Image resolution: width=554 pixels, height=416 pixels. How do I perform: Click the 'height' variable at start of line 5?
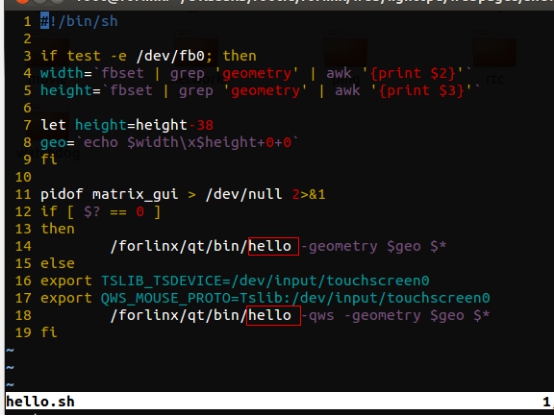66,90
